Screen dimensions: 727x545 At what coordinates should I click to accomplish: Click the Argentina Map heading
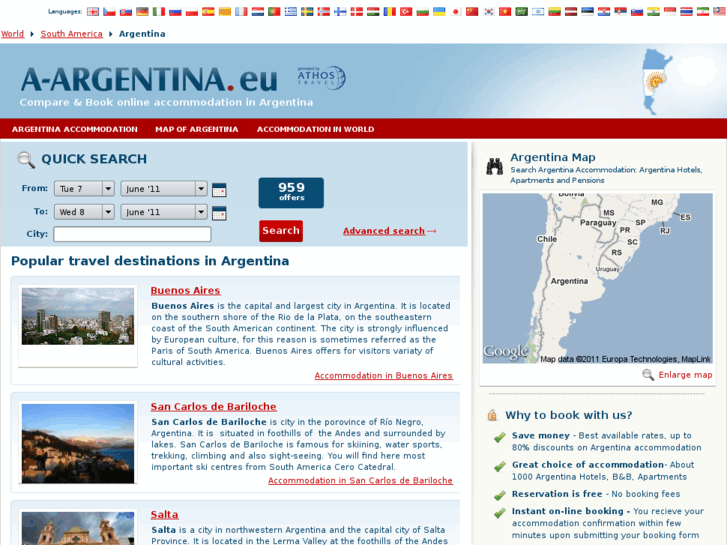click(553, 157)
